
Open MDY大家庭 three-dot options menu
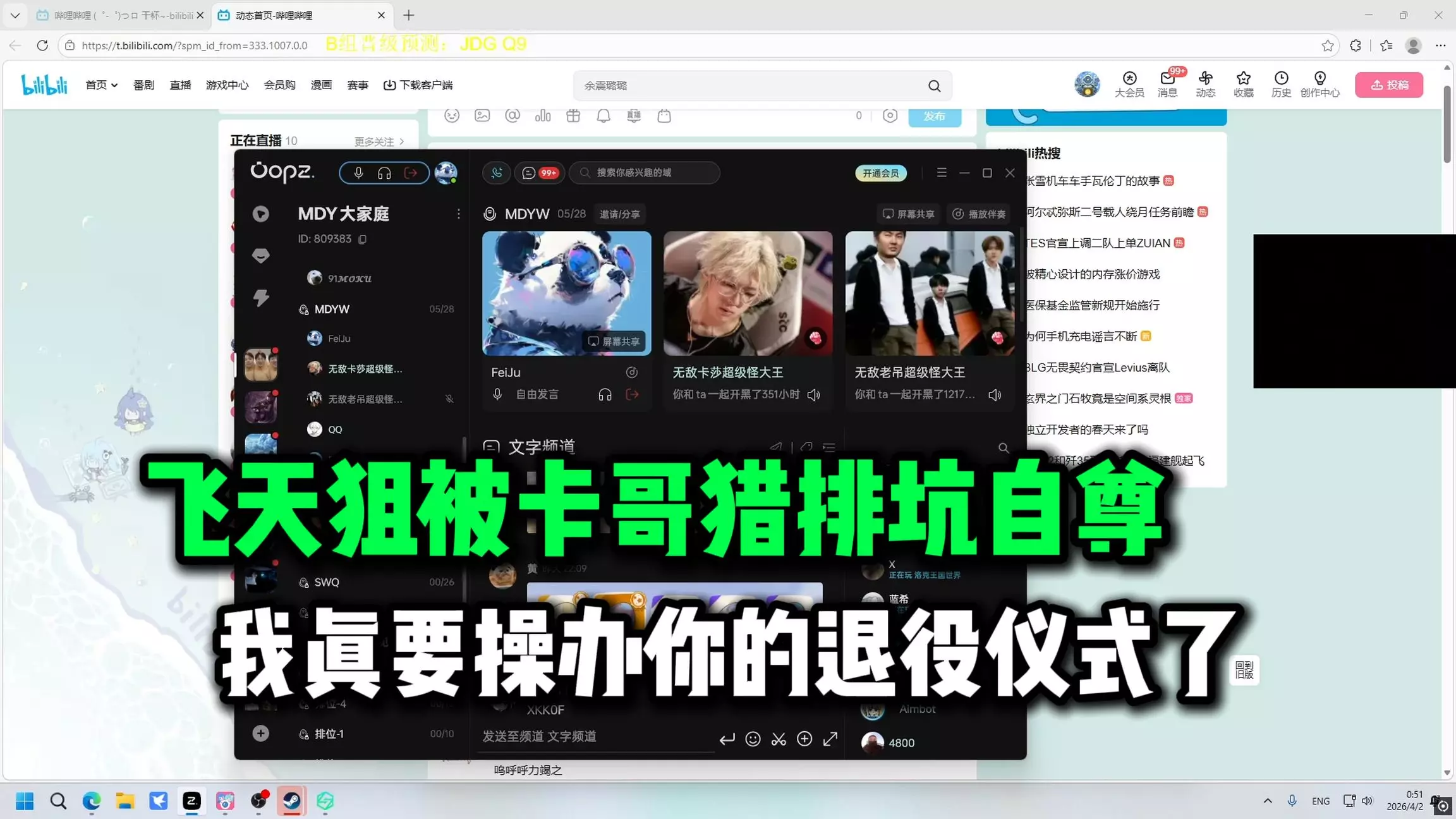pos(458,214)
